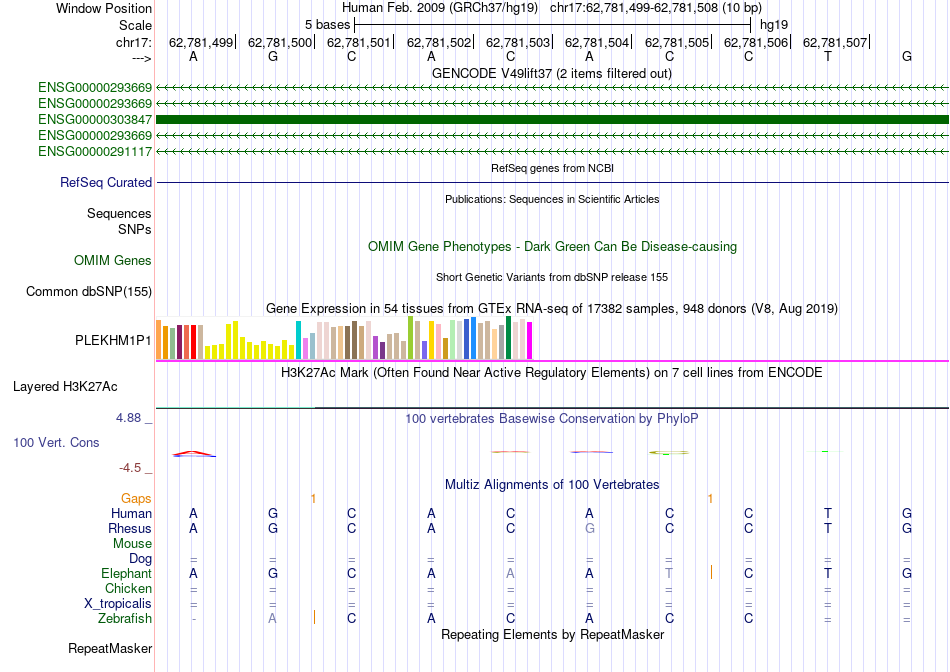Select the Zebrafish species row label
The height and width of the screenshot is (672, 950).
point(125,619)
